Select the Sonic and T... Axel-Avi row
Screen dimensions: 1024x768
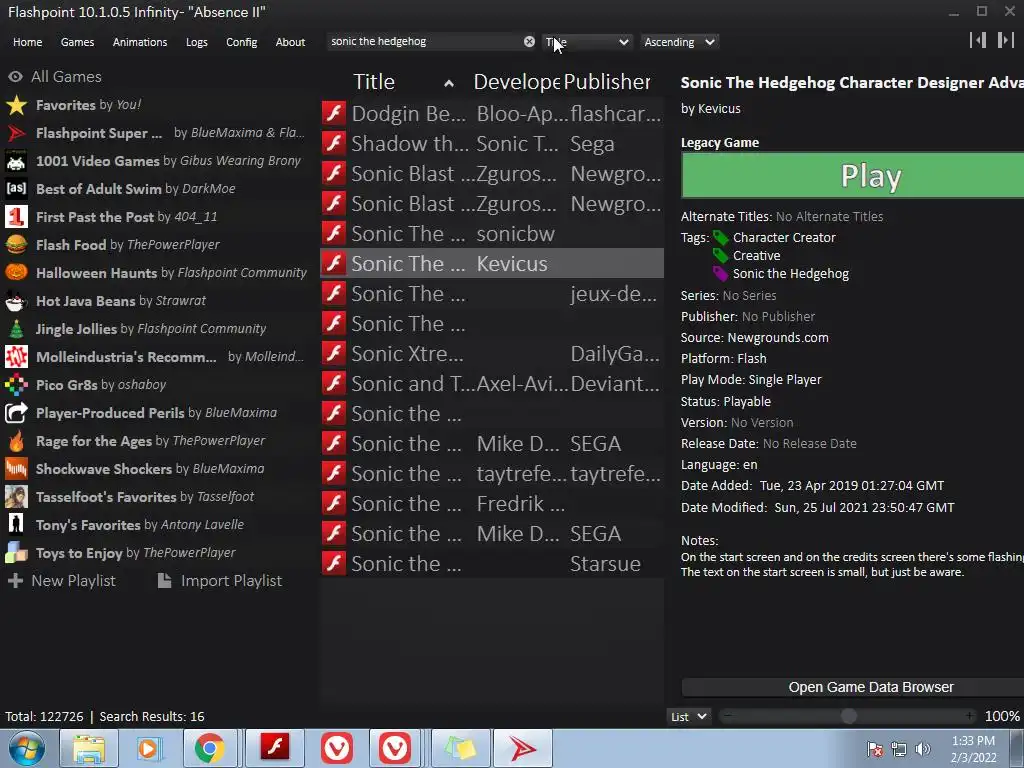click(x=492, y=384)
